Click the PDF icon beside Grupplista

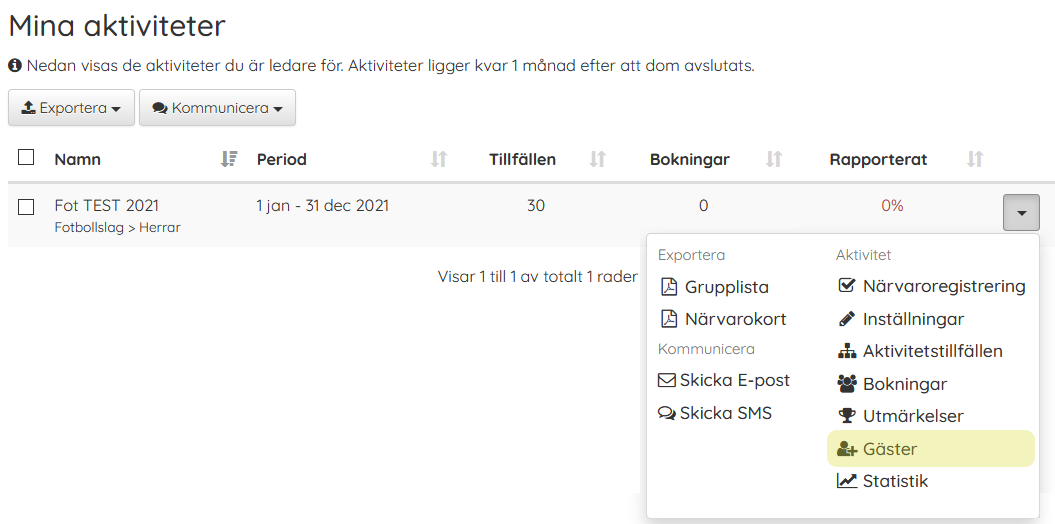(669, 287)
